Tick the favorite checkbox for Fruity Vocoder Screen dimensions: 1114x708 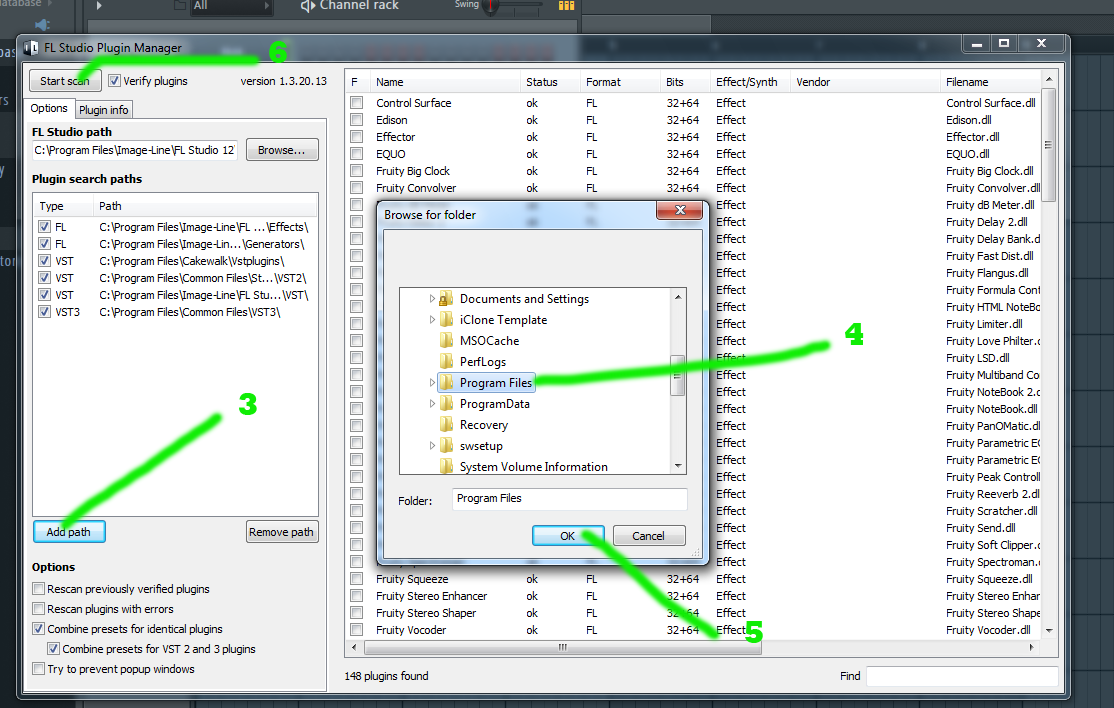click(357, 630)
